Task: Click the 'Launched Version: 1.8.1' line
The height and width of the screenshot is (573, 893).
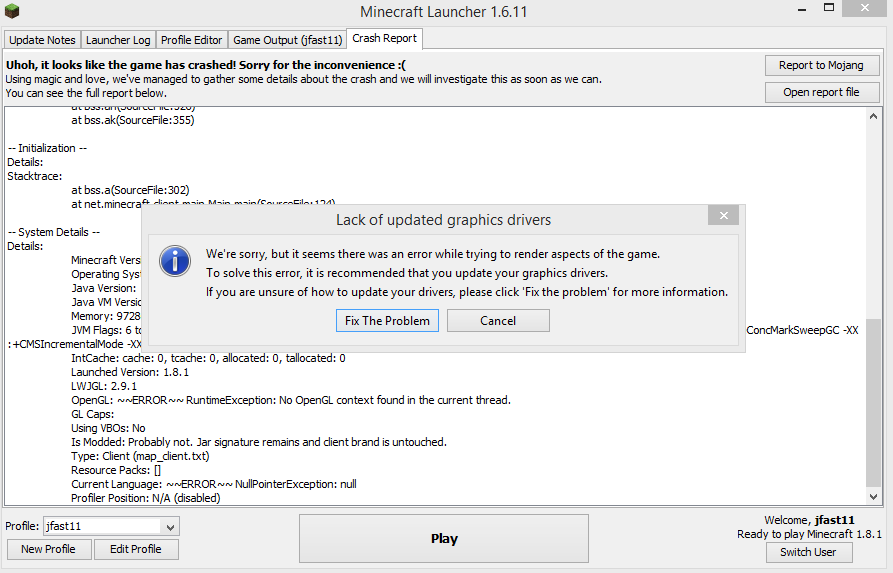Action: tap(130, 373)
